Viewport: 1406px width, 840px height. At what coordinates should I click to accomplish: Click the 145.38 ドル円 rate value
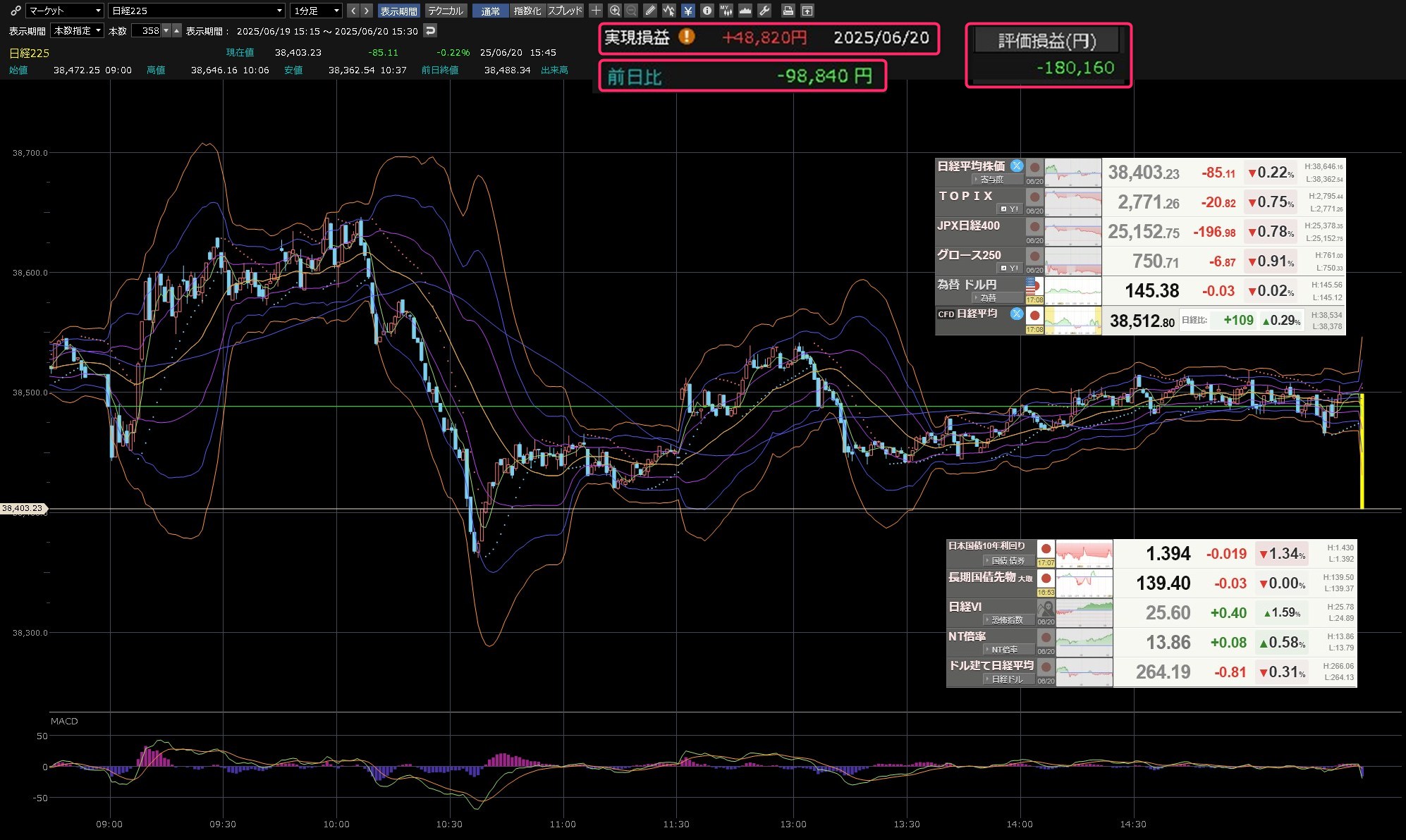pyautogui.click(x=1151, y=290)
